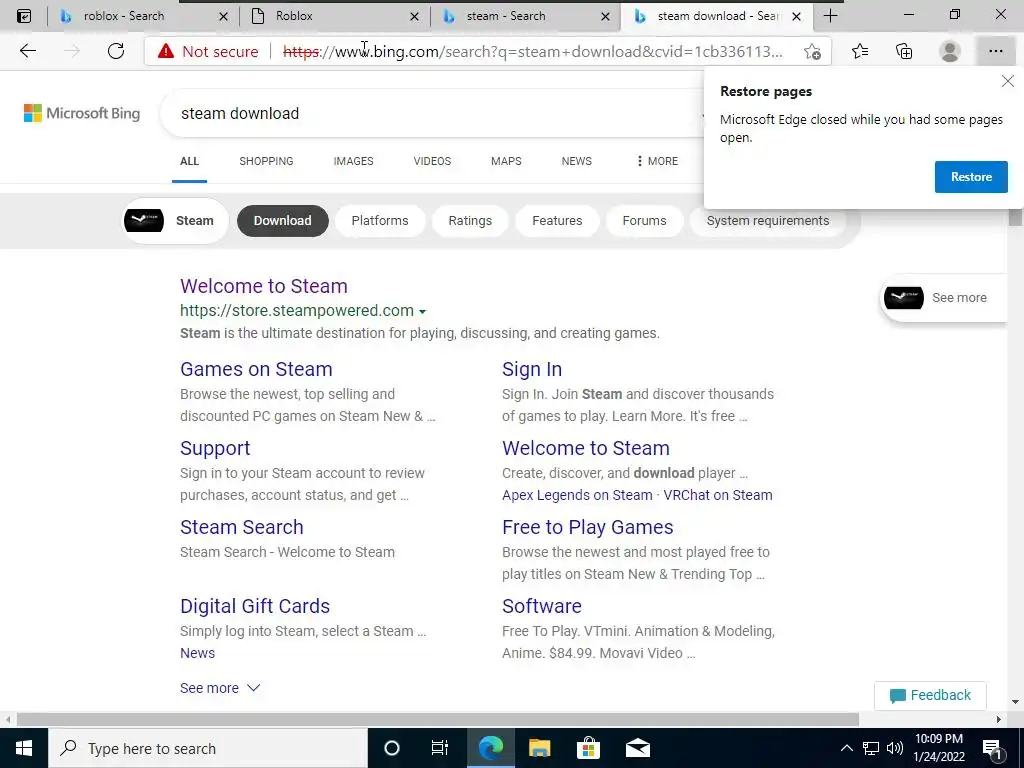Image resolution: width=1024 pixels, height=768 pixels.
Task: Open the volume speaker tray icon
Action: click(895, 748)
